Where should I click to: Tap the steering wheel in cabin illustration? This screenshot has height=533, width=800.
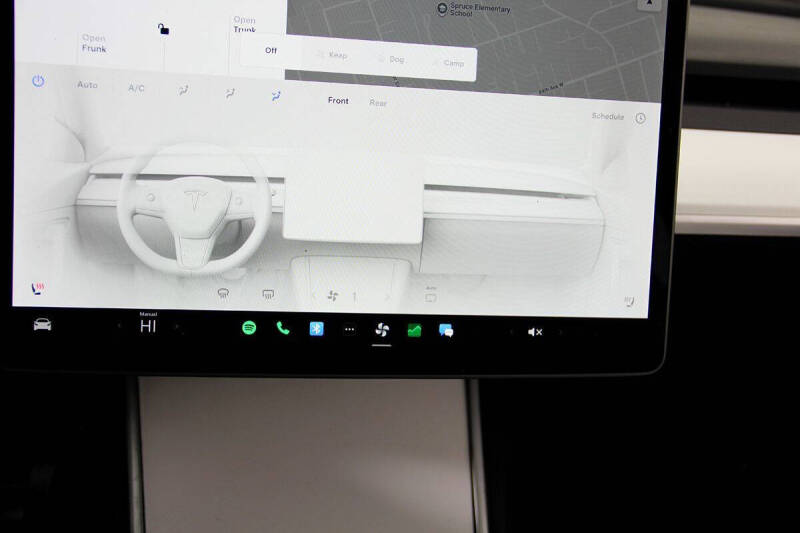[x=194, y=210]
